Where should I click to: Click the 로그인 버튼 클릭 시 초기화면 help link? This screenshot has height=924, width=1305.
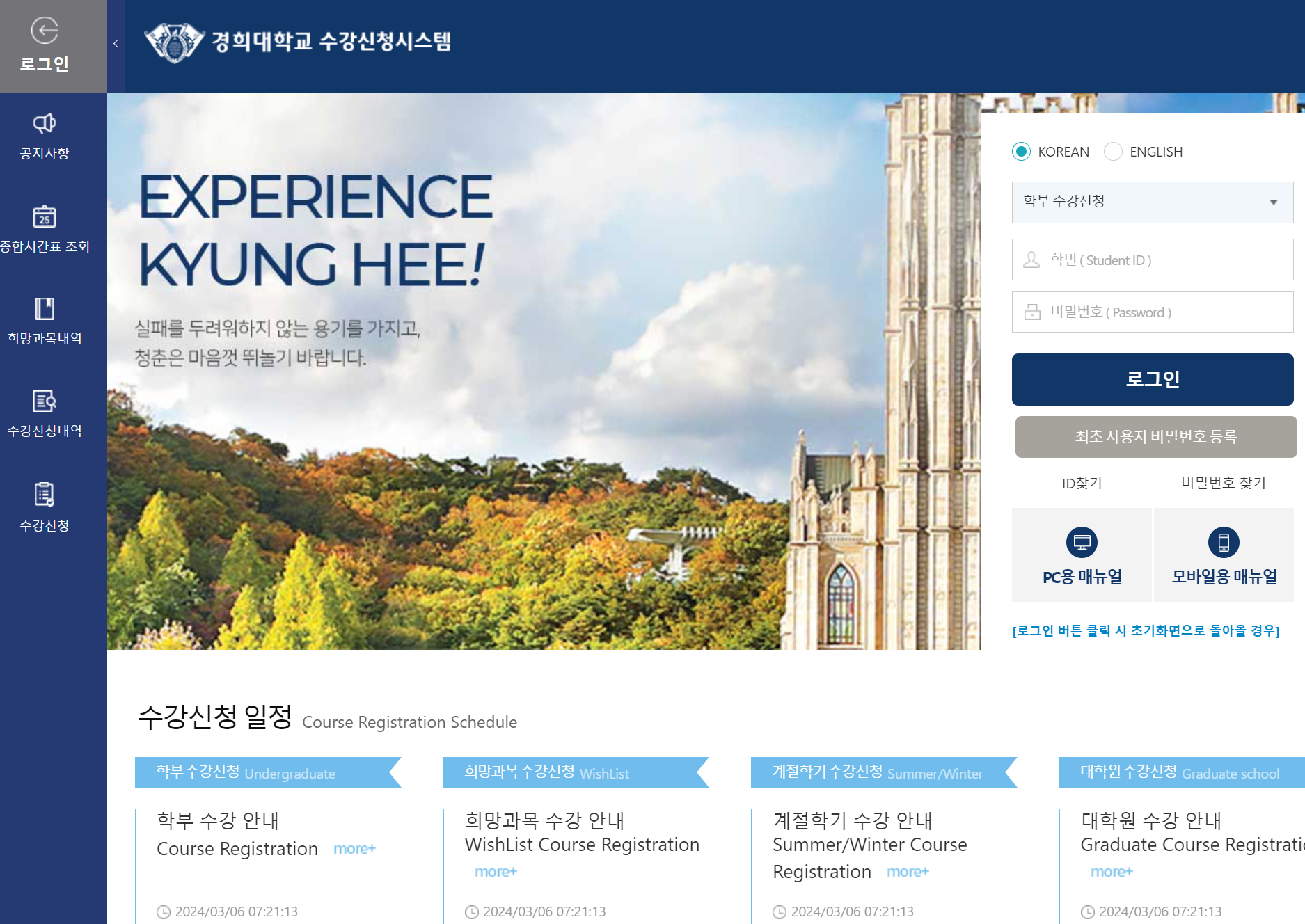click(x=1146, y=630)
